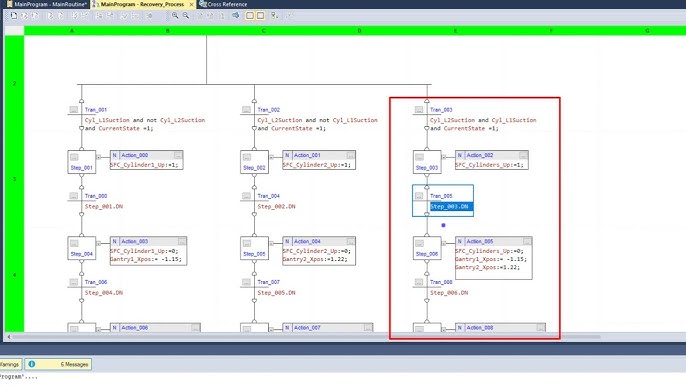Viewport: 686px width, 386px height.
Task: Expand the Step_005 action connector box
Action: pos(271,243)
